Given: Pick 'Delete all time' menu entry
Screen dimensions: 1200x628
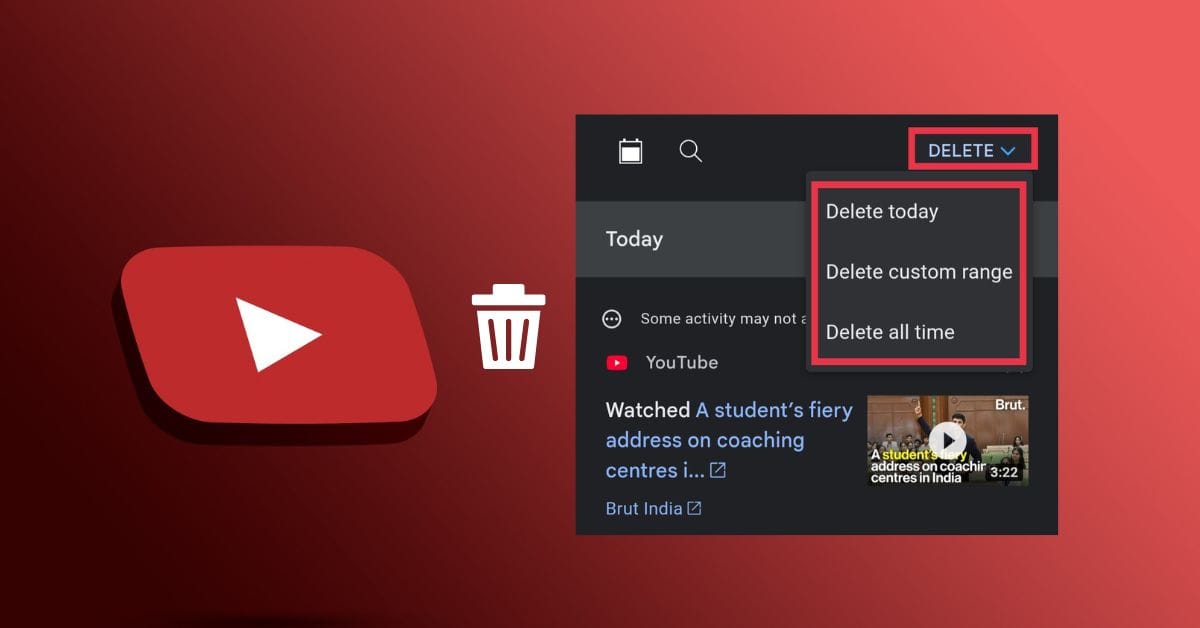Looking at the screenshot, I should pyautogui.click(x=890, y=332).
